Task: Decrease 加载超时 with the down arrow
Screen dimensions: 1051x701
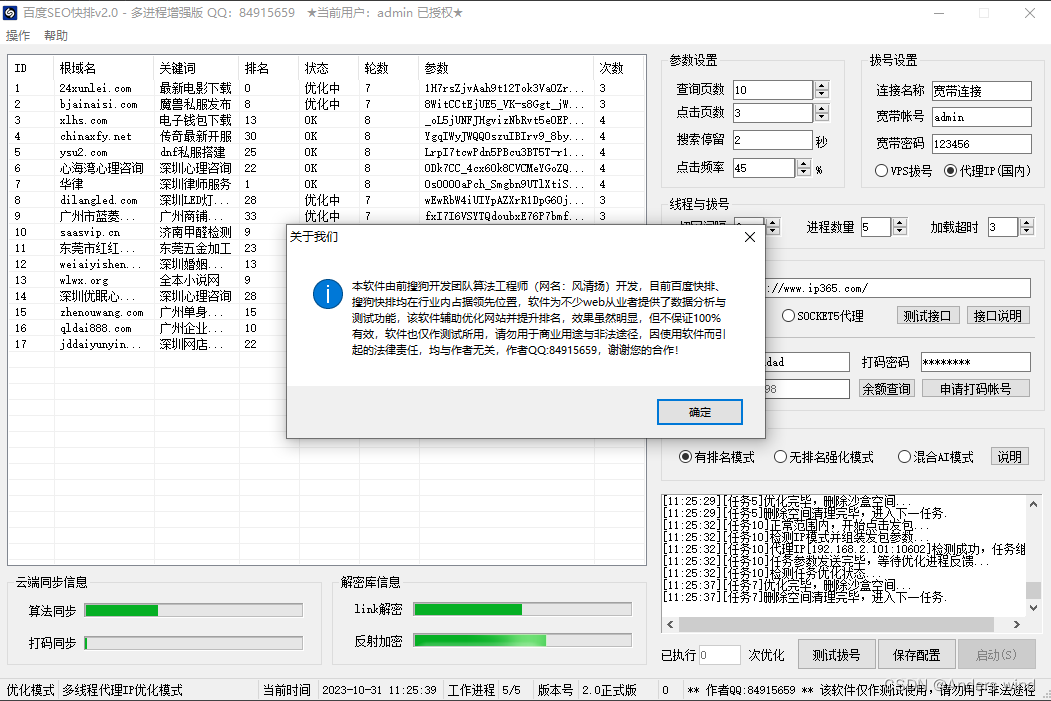Action: click(1027, 231)
